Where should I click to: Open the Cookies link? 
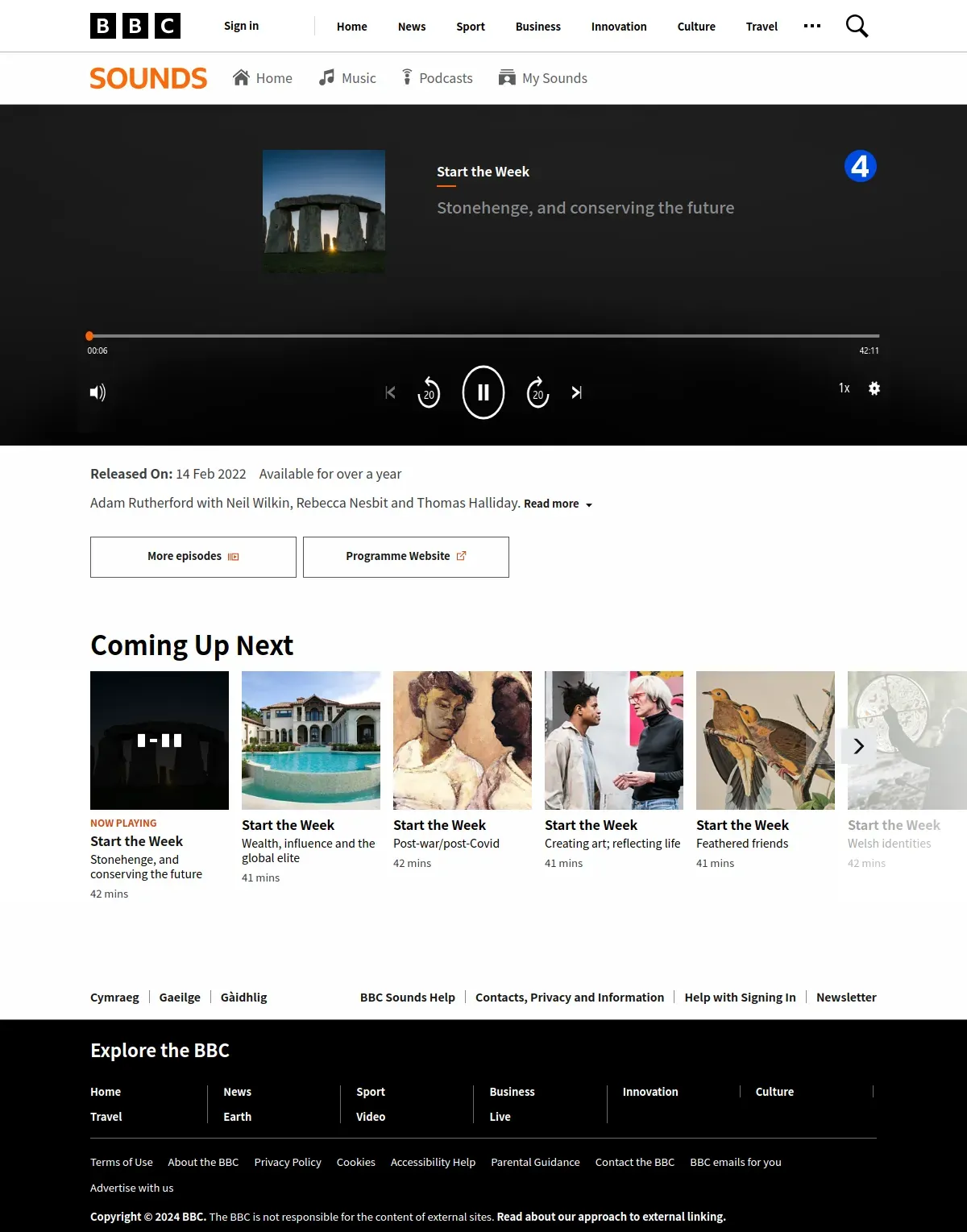356,1162
